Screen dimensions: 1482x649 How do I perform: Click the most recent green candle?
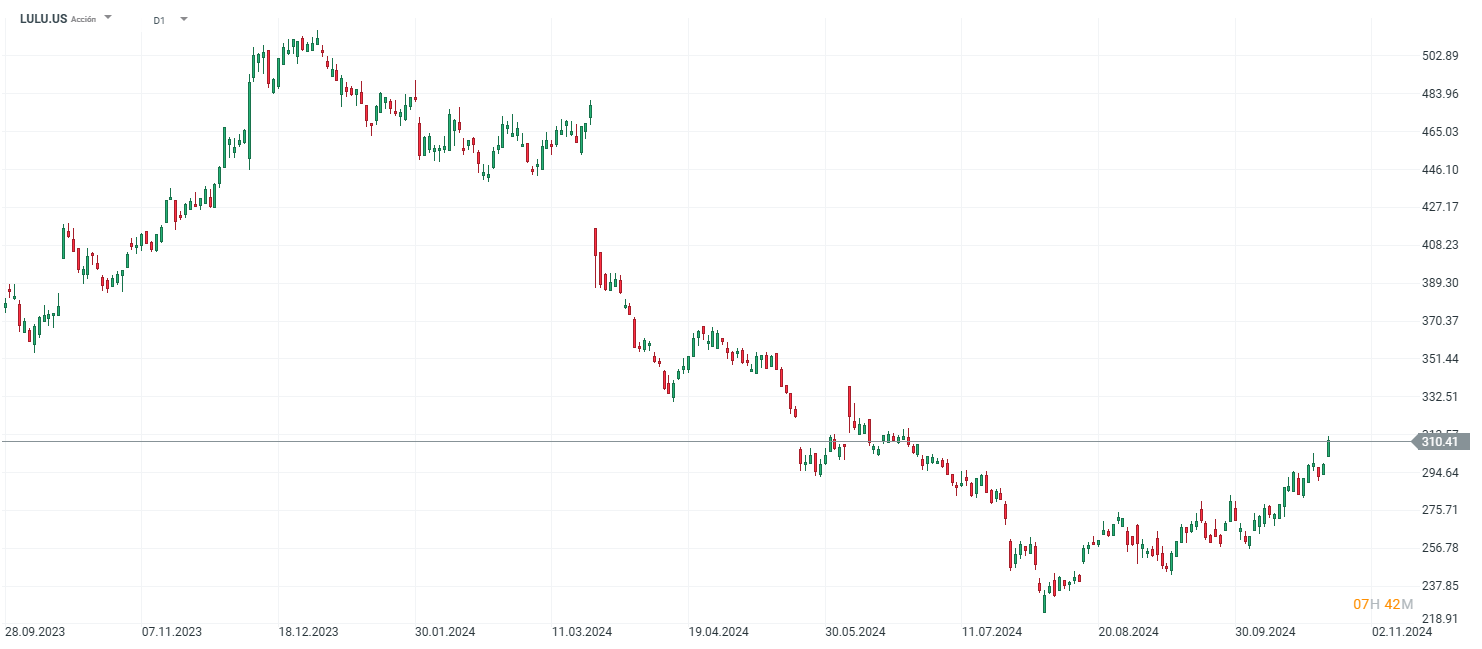pyautogui.click(x=1328, y=448)
